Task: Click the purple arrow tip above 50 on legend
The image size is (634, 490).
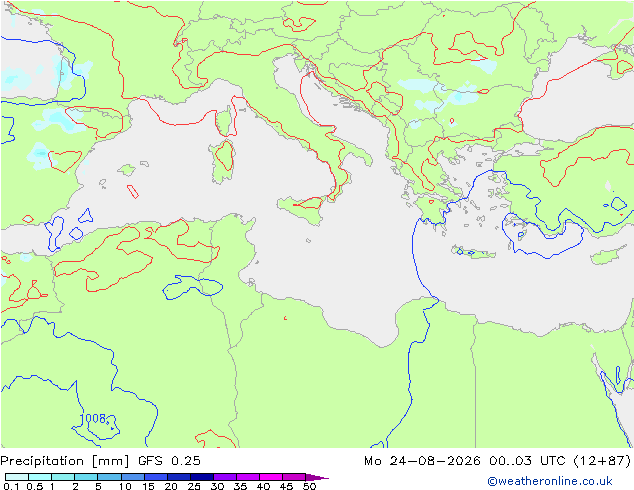Action: pyautogui.click(x=317, y=477)
